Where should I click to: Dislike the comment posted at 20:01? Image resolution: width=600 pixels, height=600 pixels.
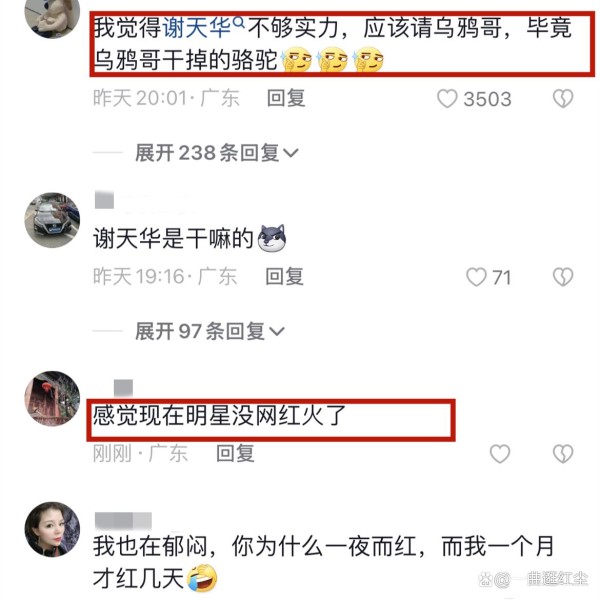pyautogui.click(x=563, y=99)
